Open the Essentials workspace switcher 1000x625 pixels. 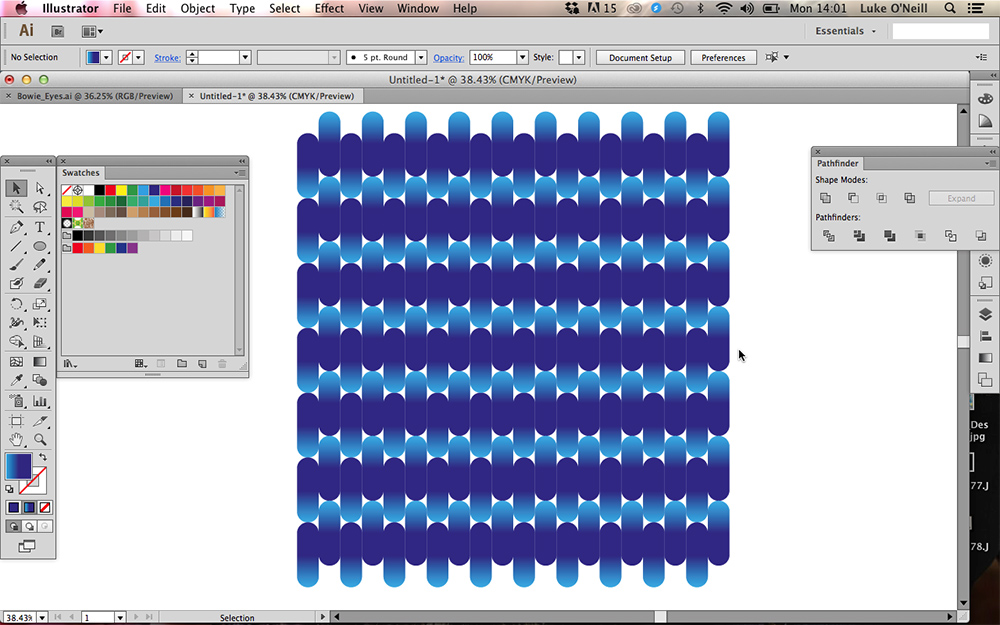click(x=846, y=31)
